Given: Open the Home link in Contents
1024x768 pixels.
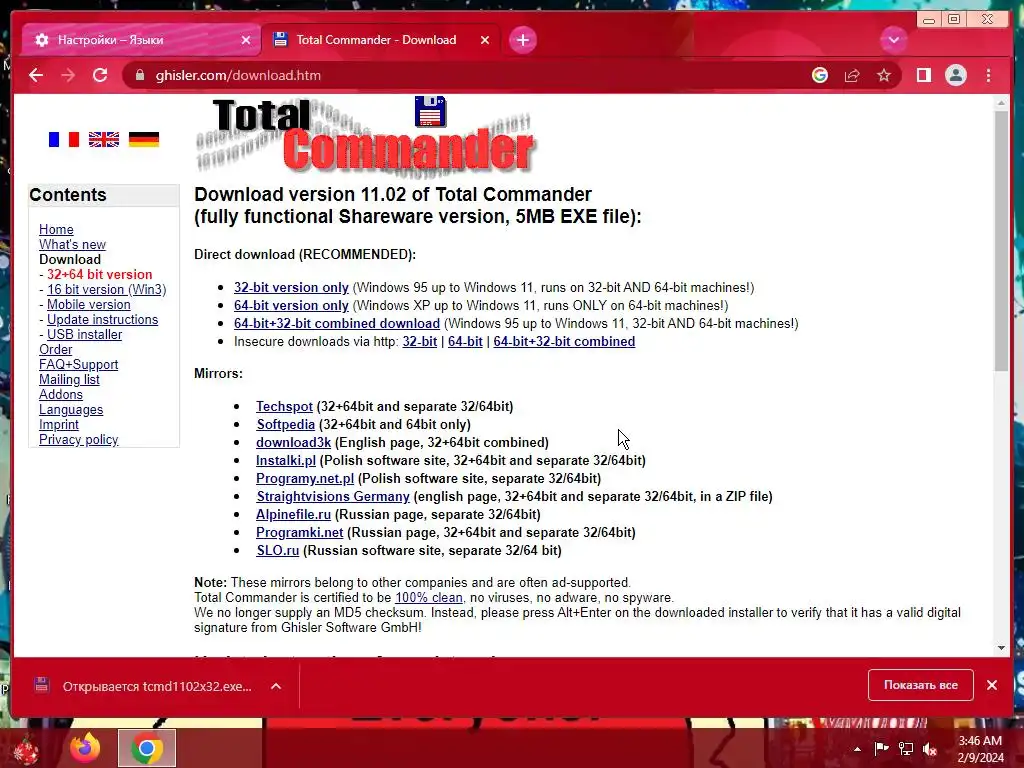Looking at the screenshot, I should pos(56,229).
